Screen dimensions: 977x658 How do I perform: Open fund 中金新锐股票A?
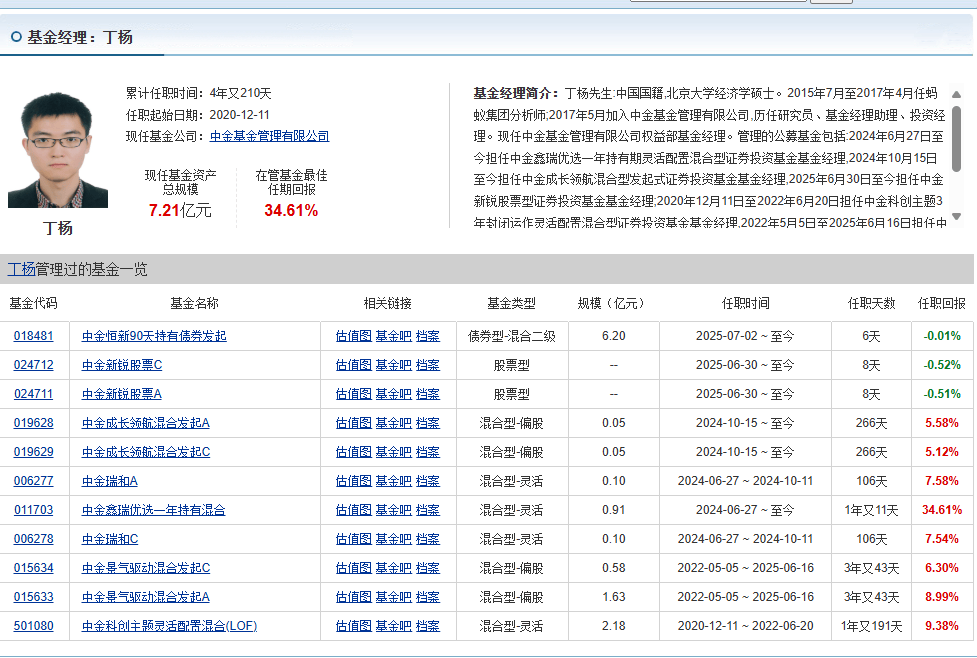coord(122,394)
